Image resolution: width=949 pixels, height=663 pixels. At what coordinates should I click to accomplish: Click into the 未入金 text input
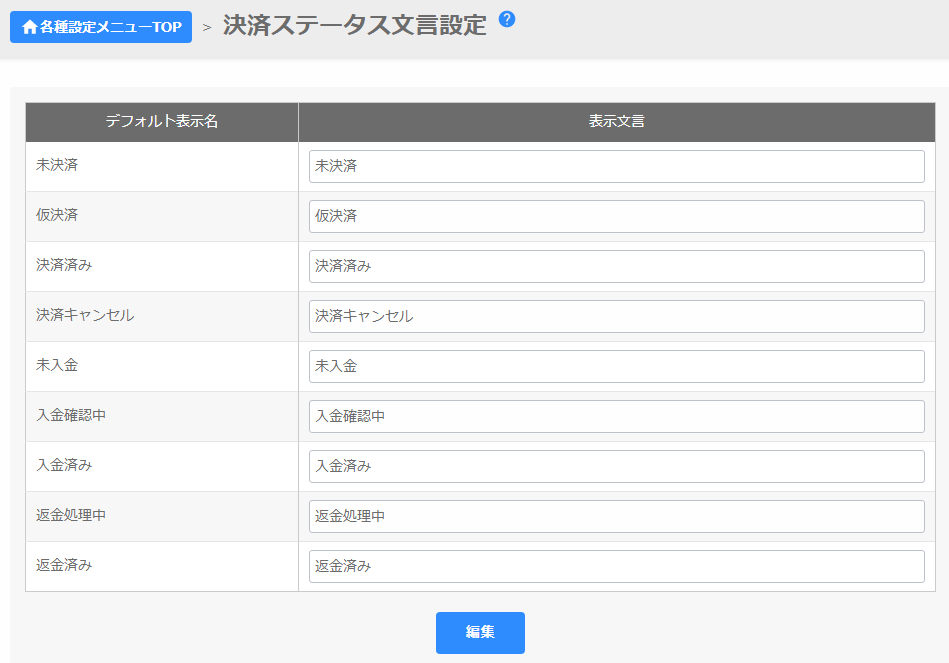pos(616,366)
